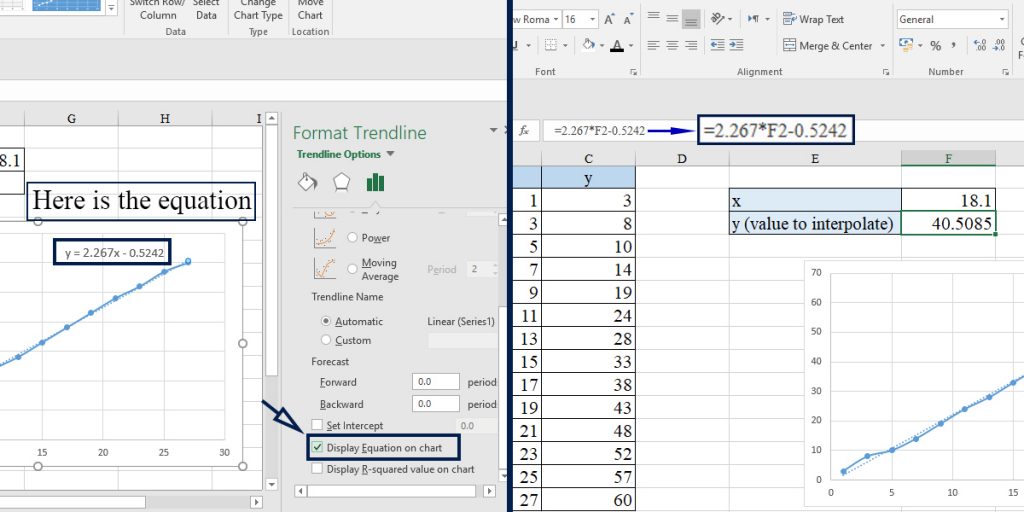Click Forecast Backward periods field
1024x512 pixels.
click(x=436, y=404)
